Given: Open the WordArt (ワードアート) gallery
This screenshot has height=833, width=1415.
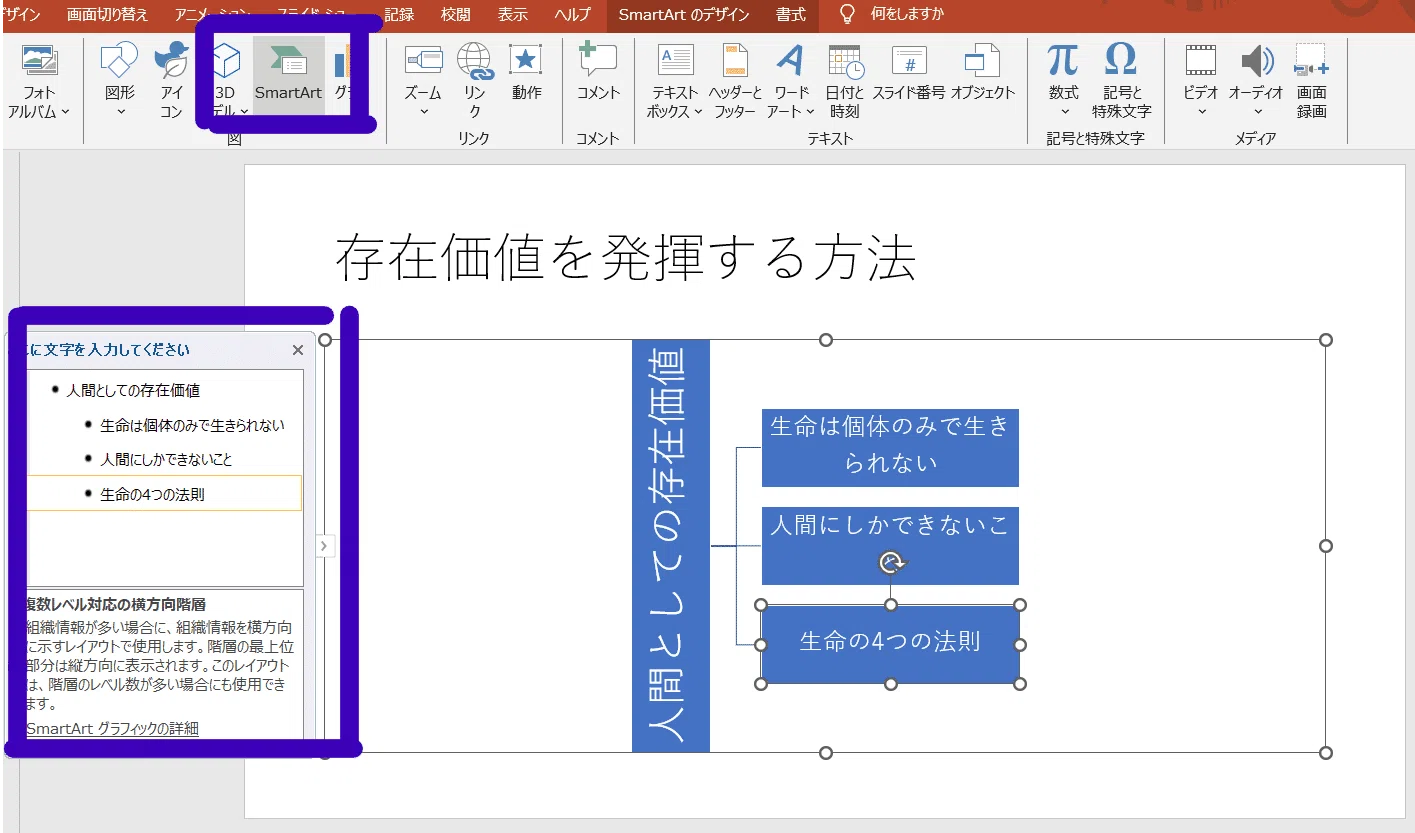Looking at the screenshot, I should pyautogui.click(x=791, y=83).
